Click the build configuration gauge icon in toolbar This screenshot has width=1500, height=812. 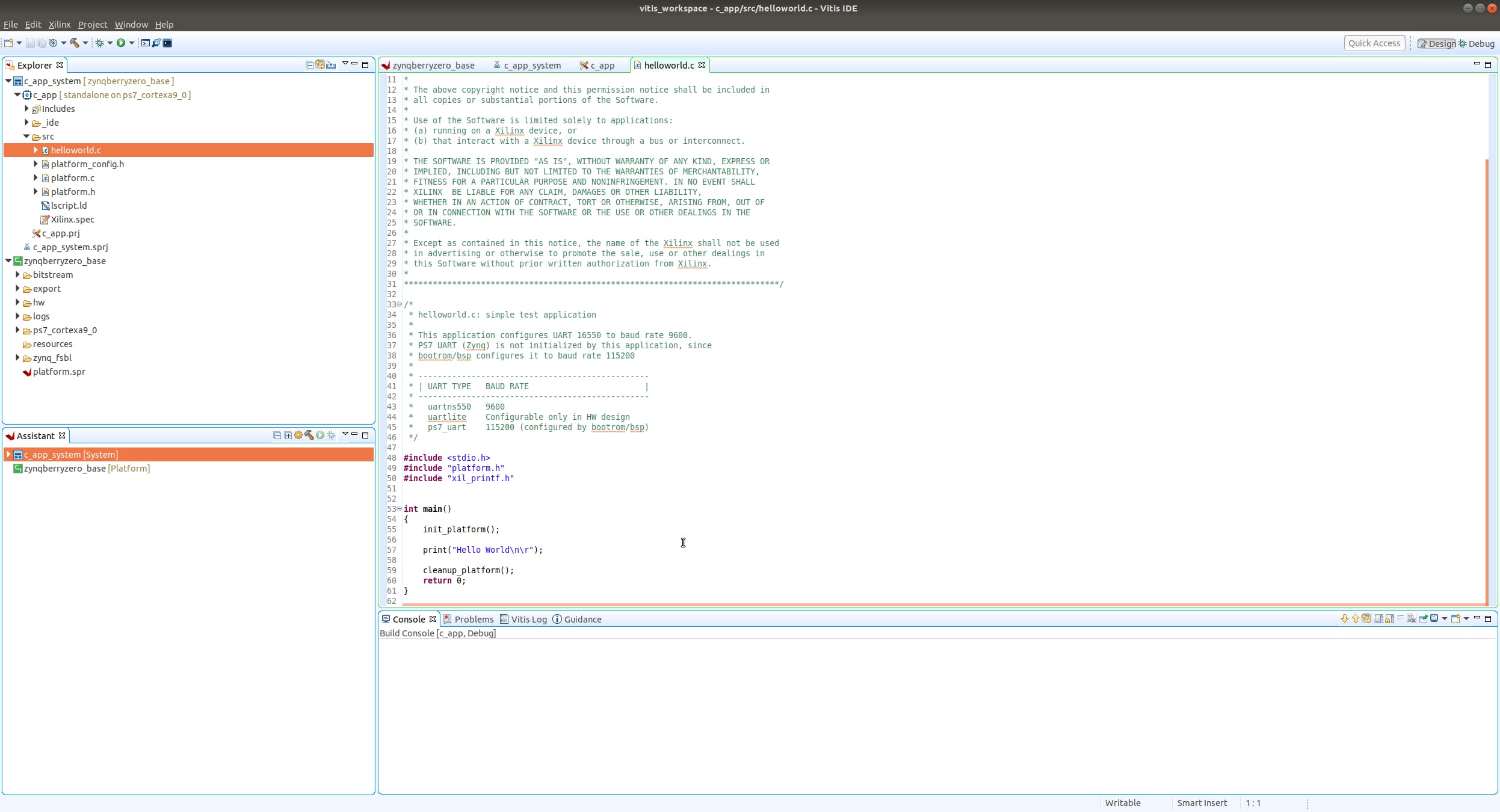click(x=53, y=43)
